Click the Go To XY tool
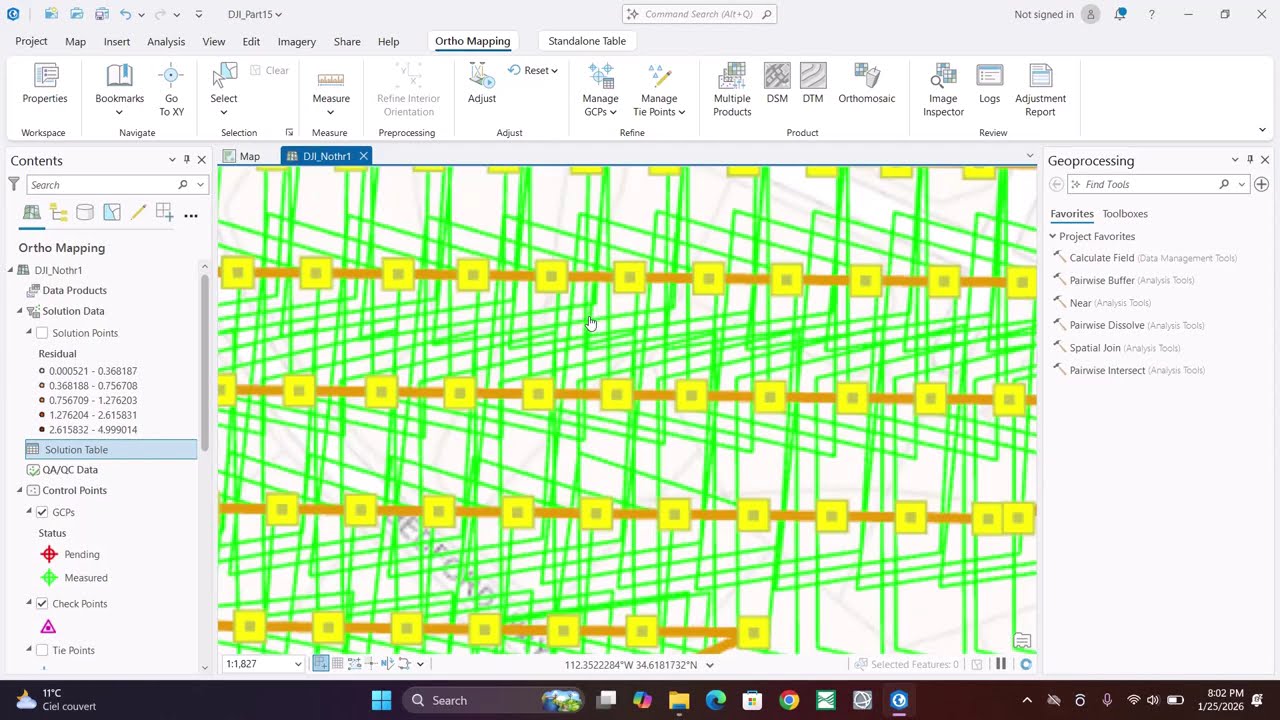Screen dimensions: 1280x720 click(171, 90)
